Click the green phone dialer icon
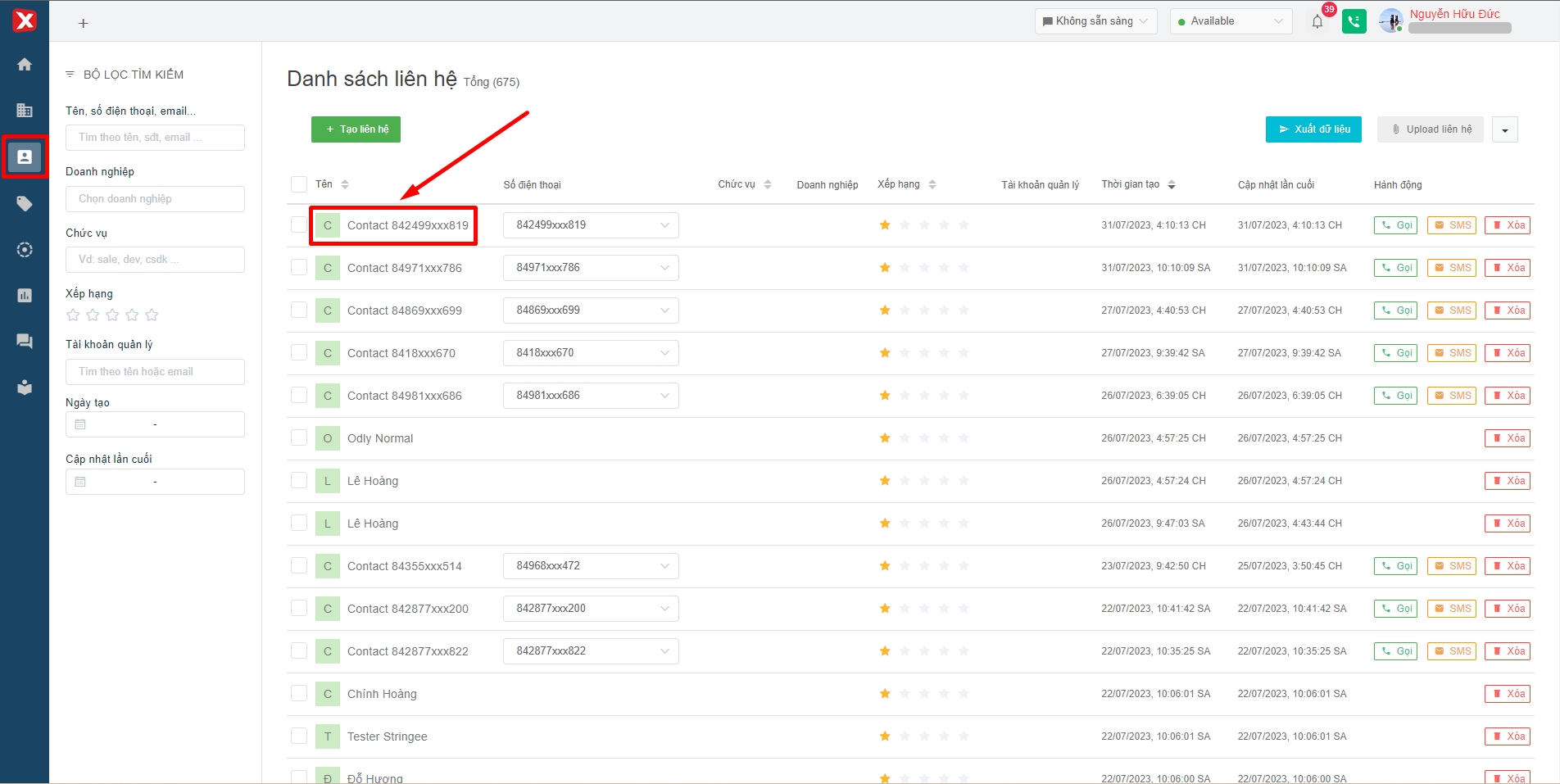 tap(1354, 22)
